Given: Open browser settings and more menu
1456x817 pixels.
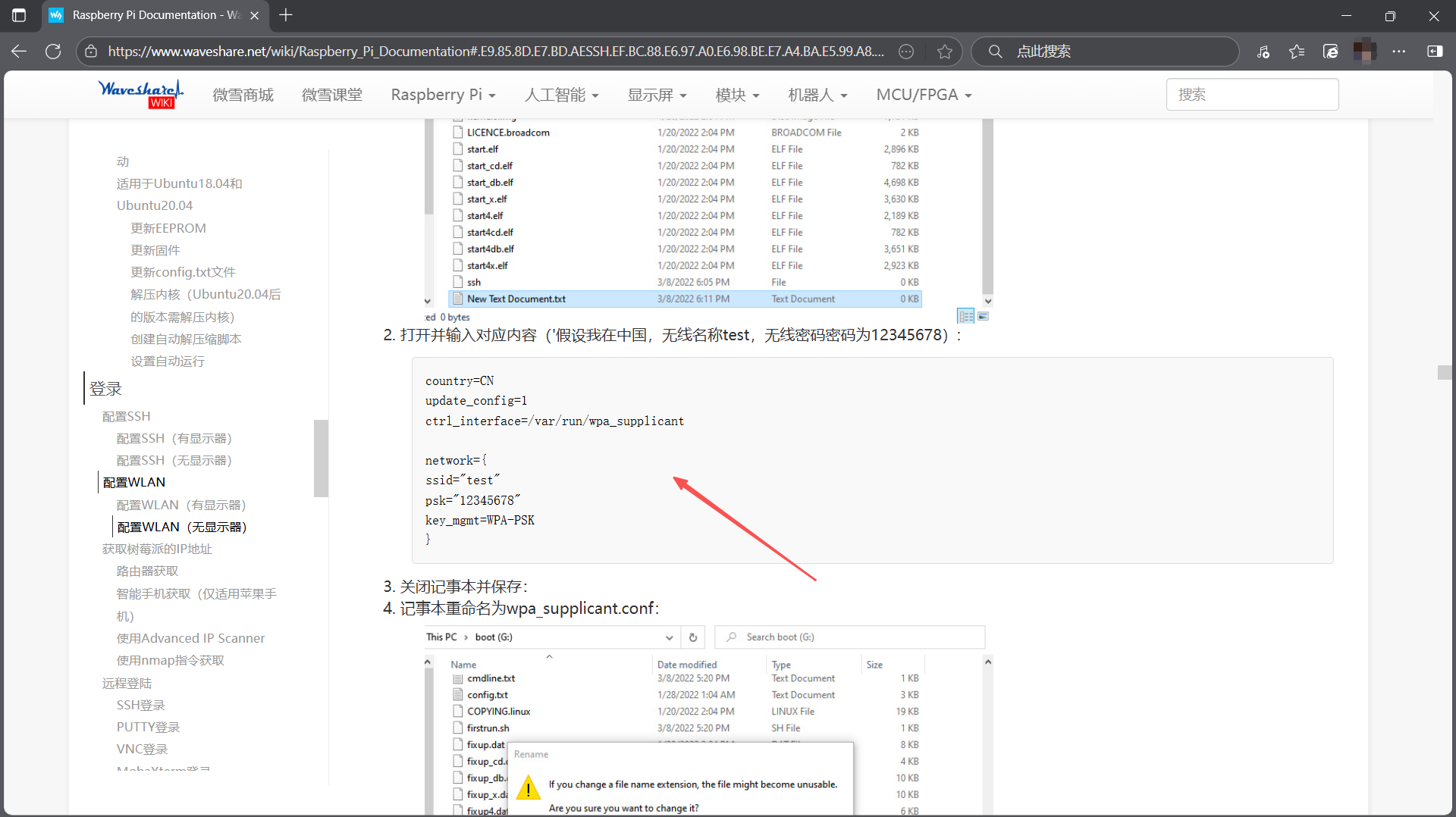Looking at the screenshot, I should [x=1399, y=52].
